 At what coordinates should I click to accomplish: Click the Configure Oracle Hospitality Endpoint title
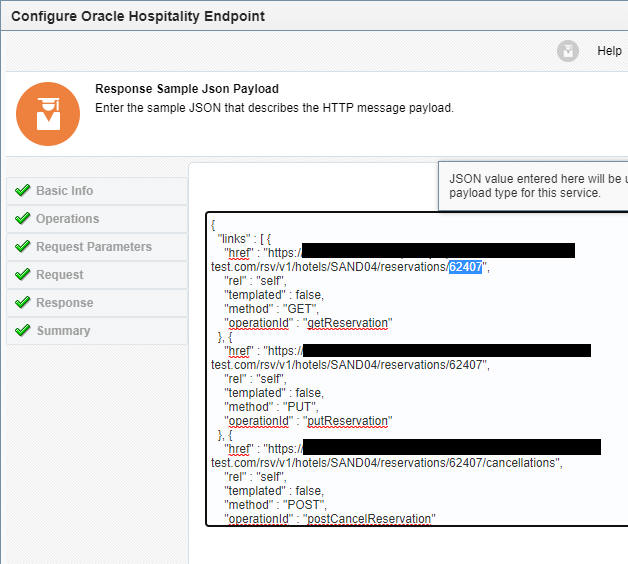(x=138, y=16)
